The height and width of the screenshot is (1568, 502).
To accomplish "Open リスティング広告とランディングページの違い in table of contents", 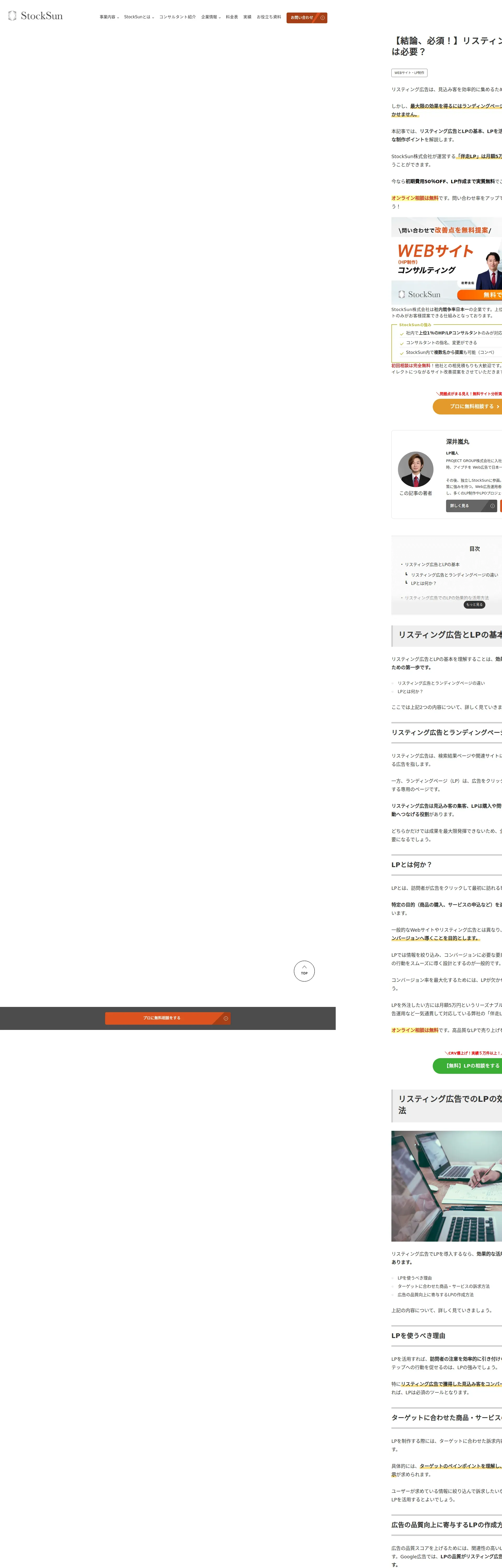I will (454, 575).
